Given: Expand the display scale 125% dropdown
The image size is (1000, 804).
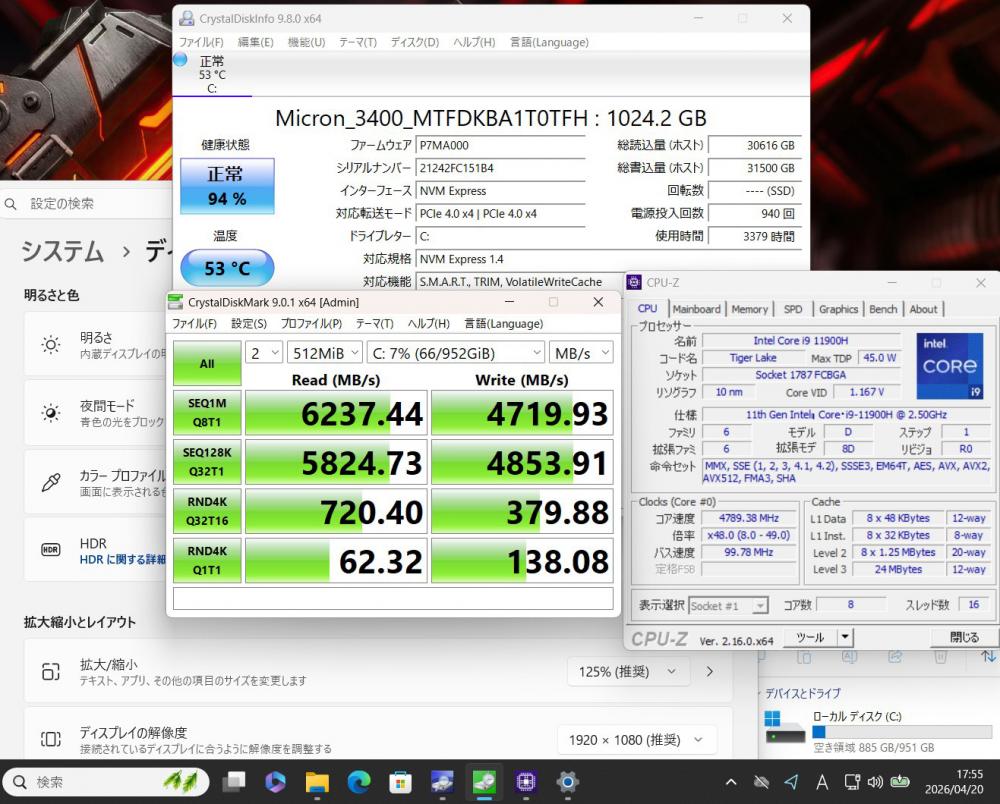Looking at the screenshot, I should (x=628, y=671).
